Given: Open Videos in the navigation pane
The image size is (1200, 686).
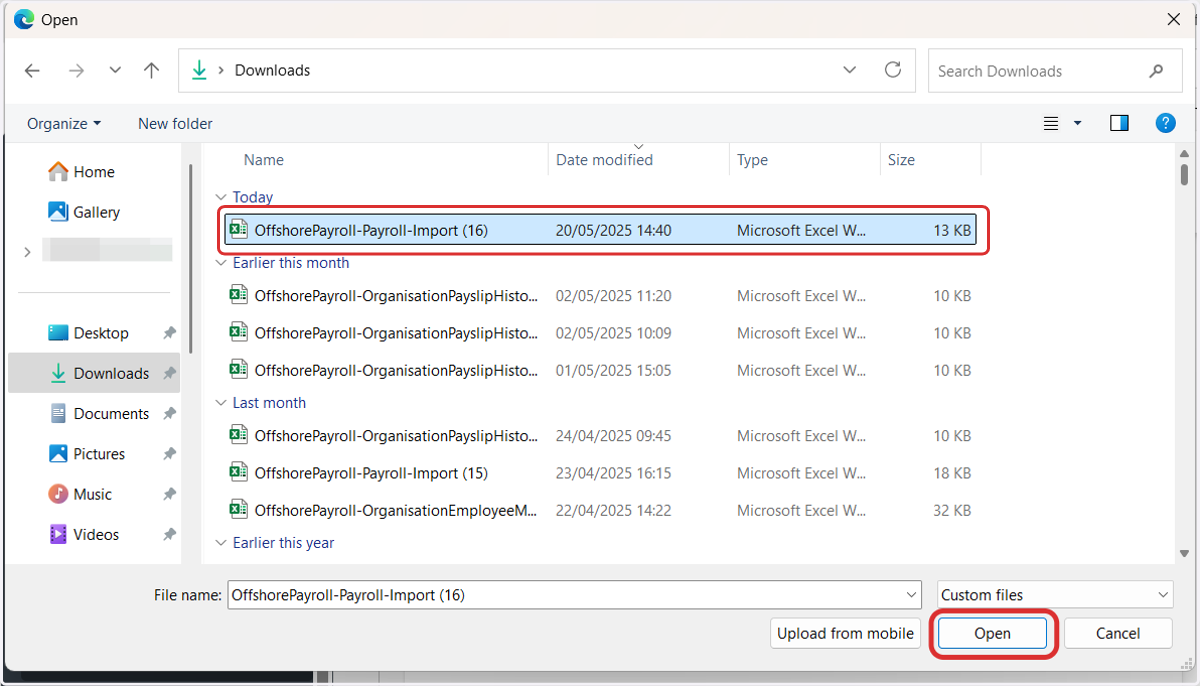Looking at the screenshot, I should tap(84, 534).
